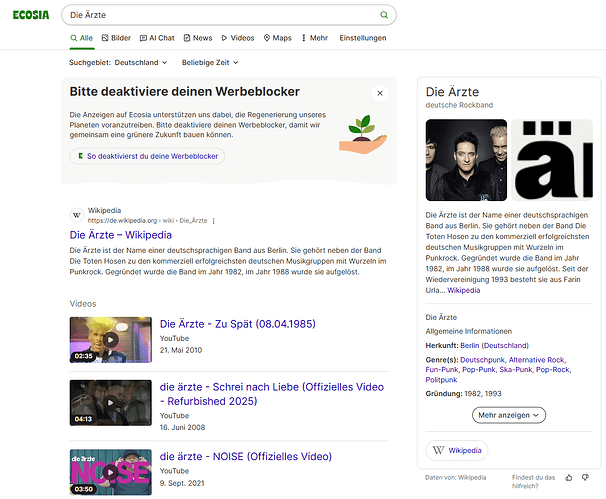Image resolution: width=606 pixels, height=499 pixels.
Task: Open the Fun-Punk genre link
Action: 442,370
